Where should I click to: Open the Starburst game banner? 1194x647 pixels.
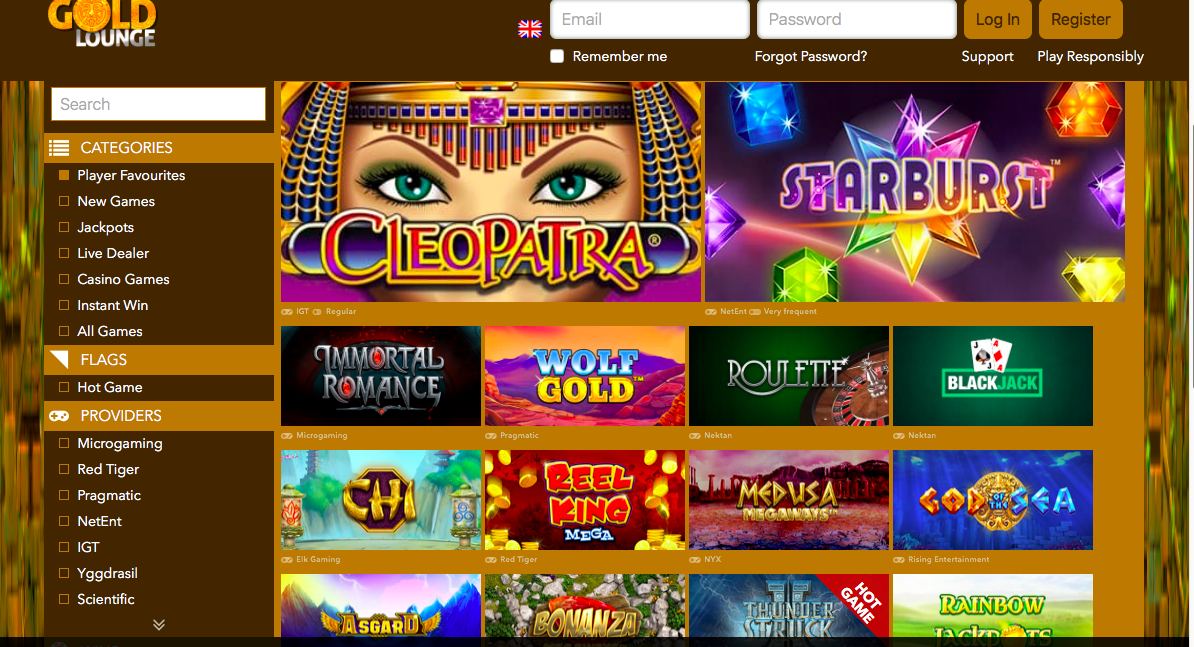pyautogui.click(x=915, y=192)
